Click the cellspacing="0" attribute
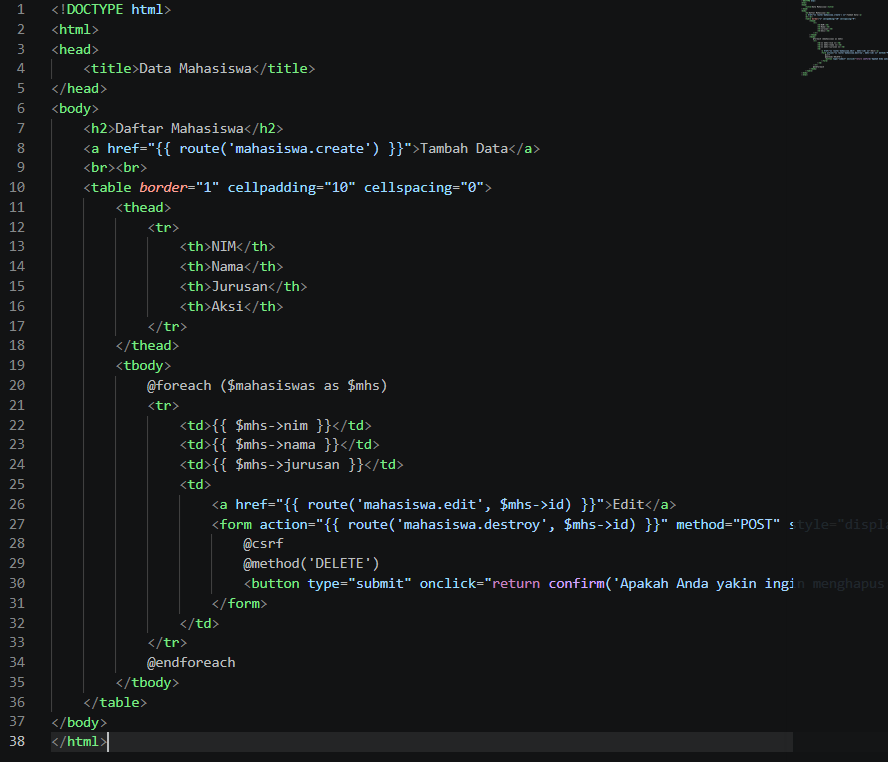Viewport: 888px width, 762px height. 424,187
